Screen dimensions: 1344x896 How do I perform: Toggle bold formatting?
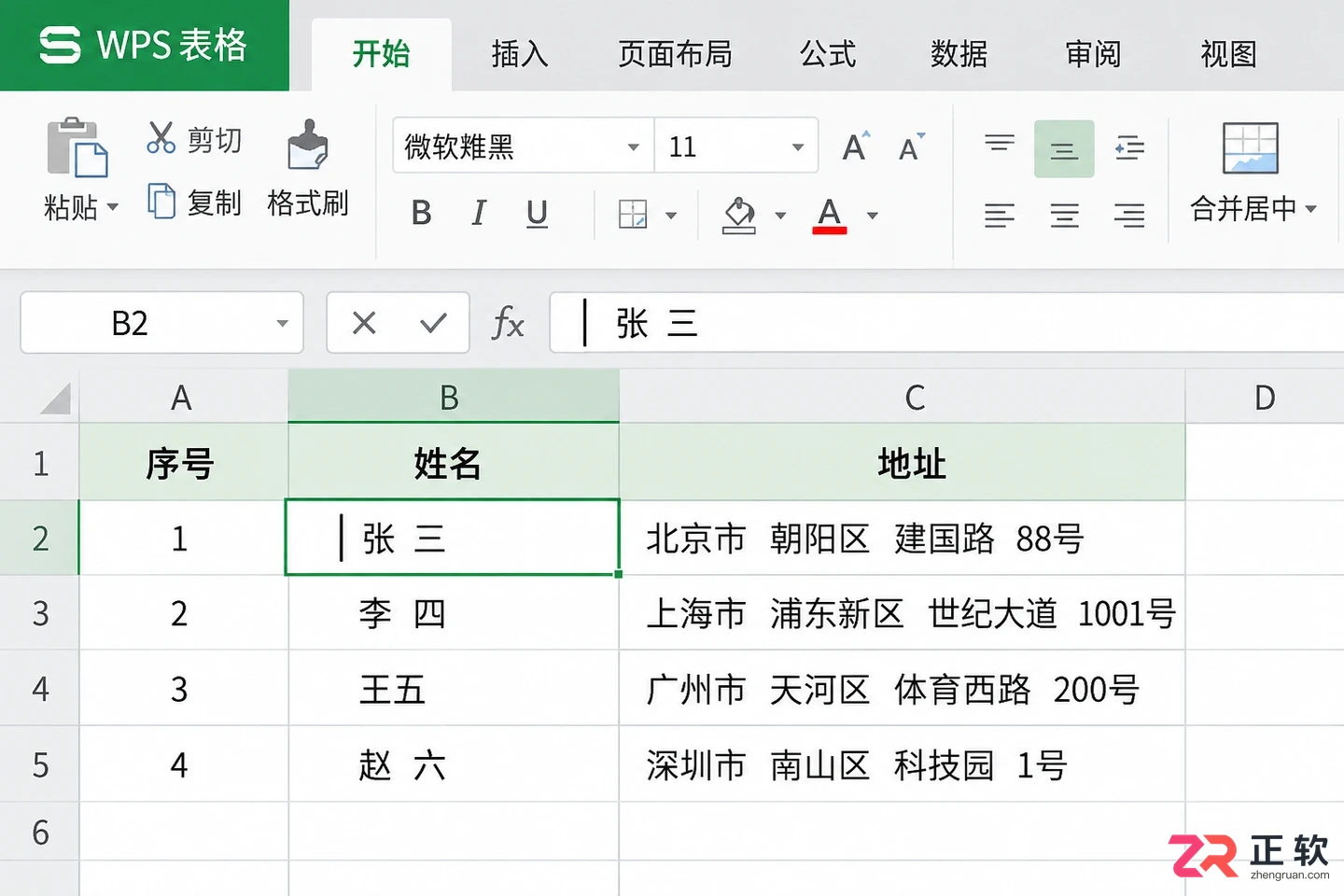(422, 214)
